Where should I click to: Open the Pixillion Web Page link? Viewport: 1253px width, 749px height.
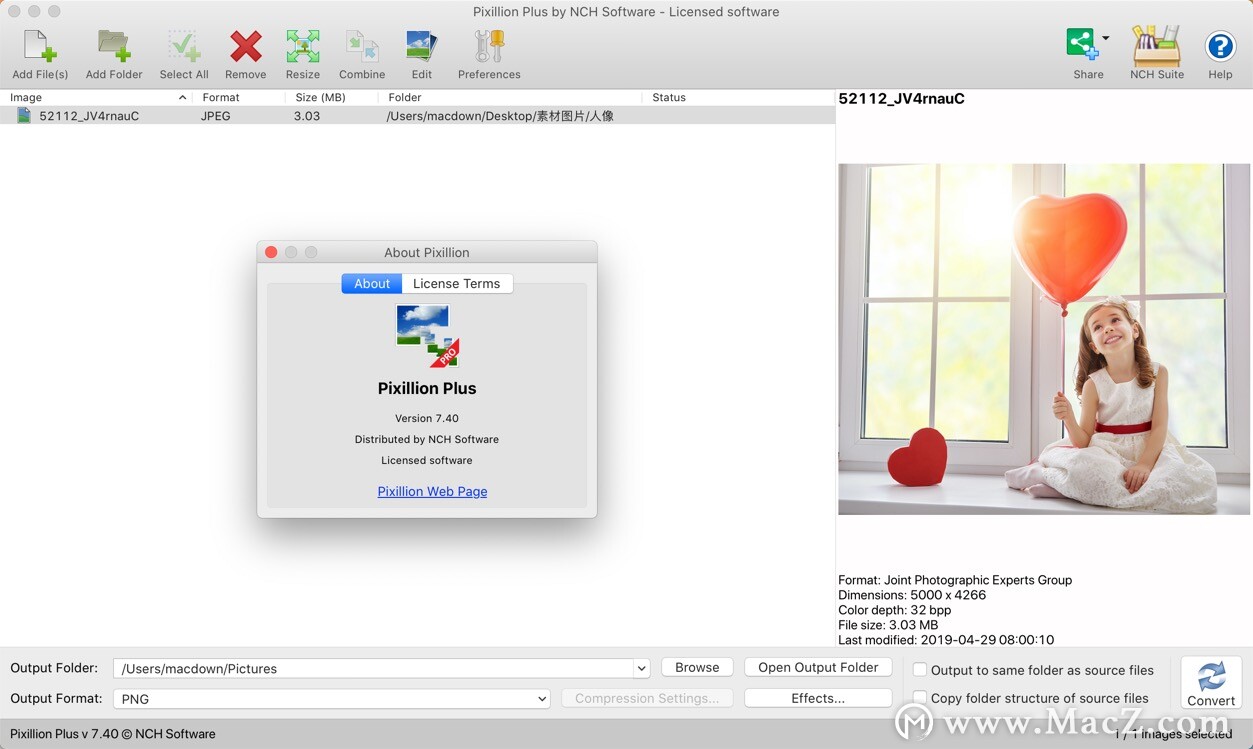(432, 491)
